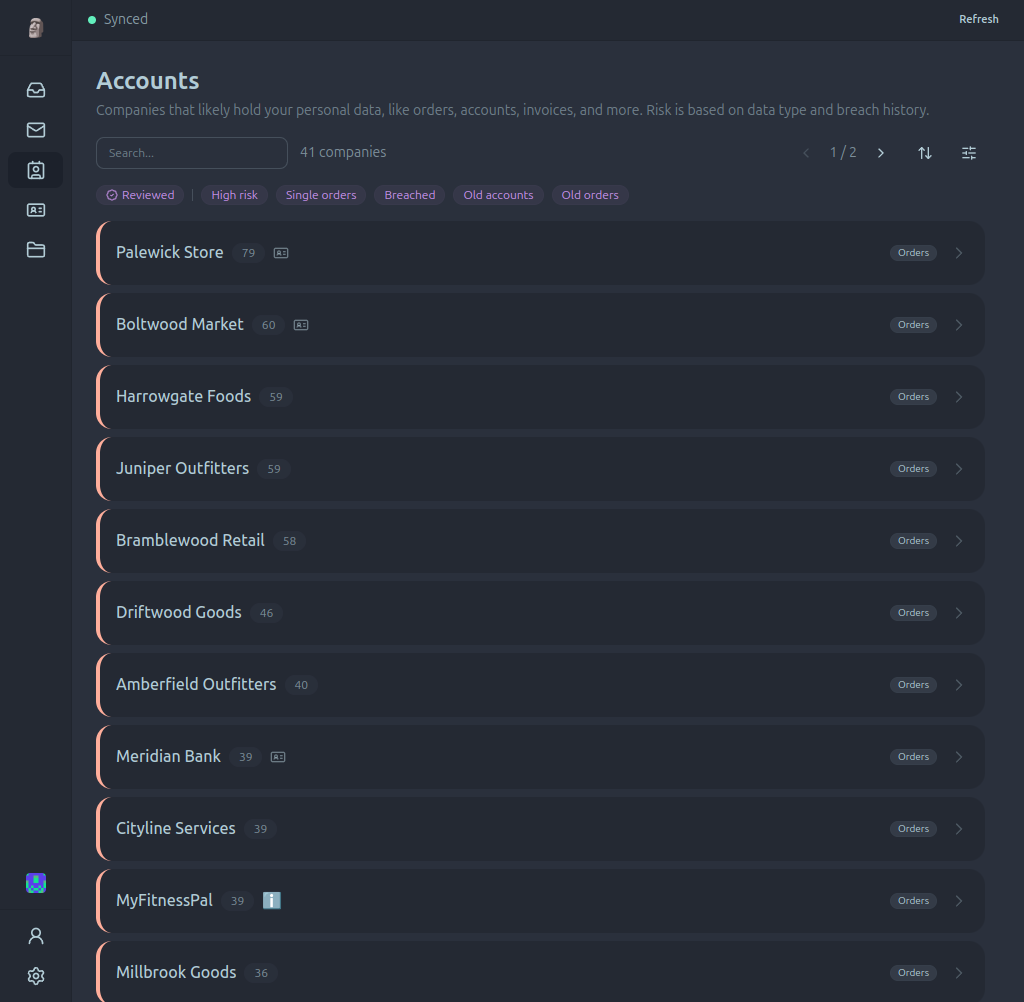Open the Palewick Store account name

point(170,252)
